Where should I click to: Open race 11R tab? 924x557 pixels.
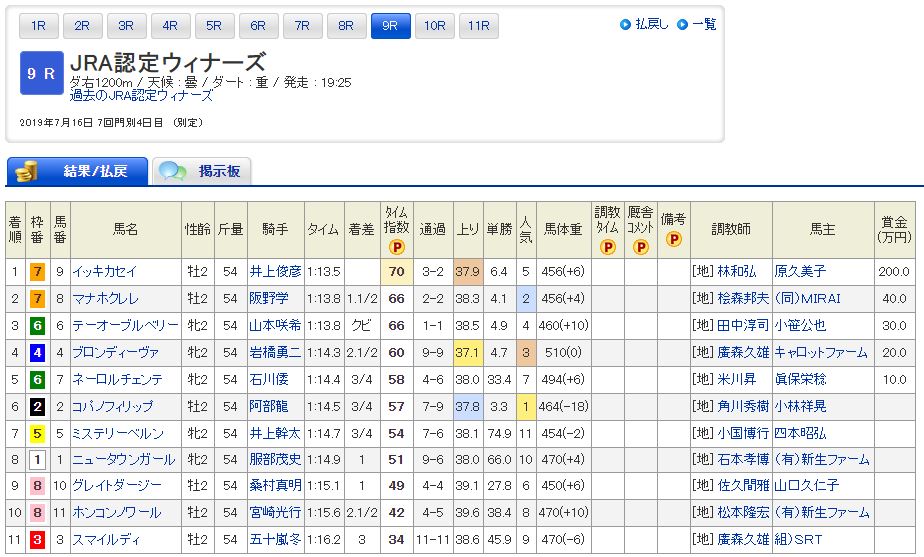(478, 26)
